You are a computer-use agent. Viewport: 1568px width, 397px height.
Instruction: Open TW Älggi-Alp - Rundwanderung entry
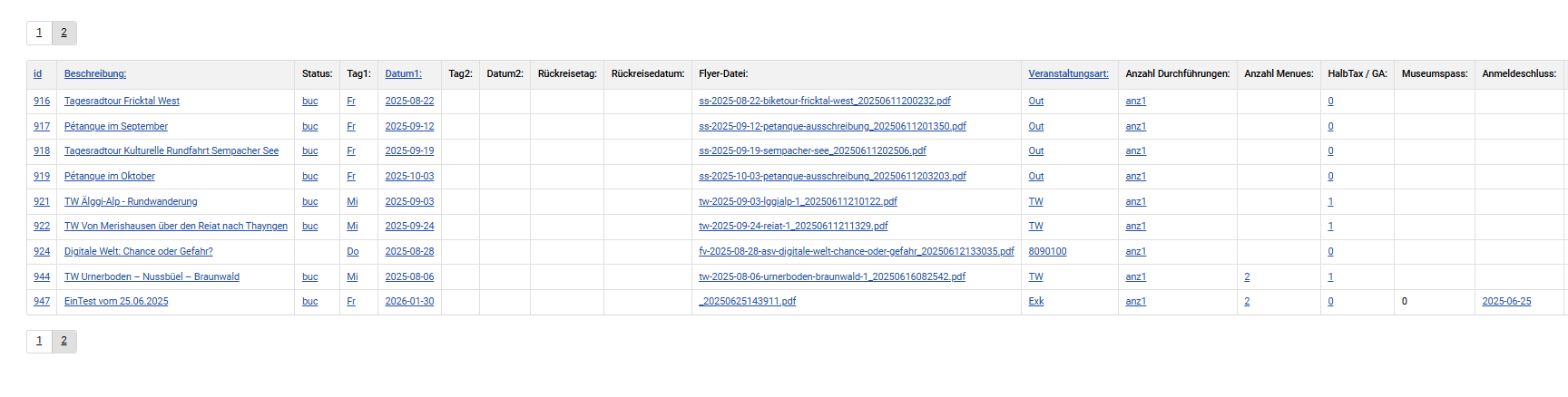pos(131,201)
